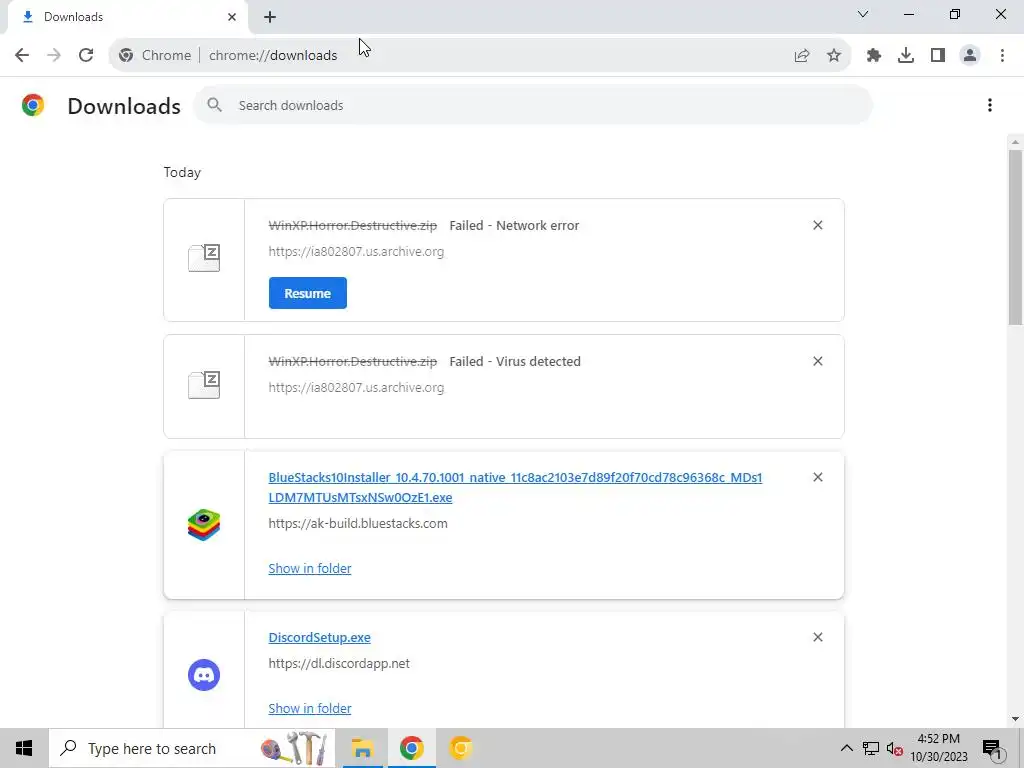The height and width of the screenshot is (768, 1024).
Task: Click the scrollbar down arrow
Action: tap(1015, 719)
